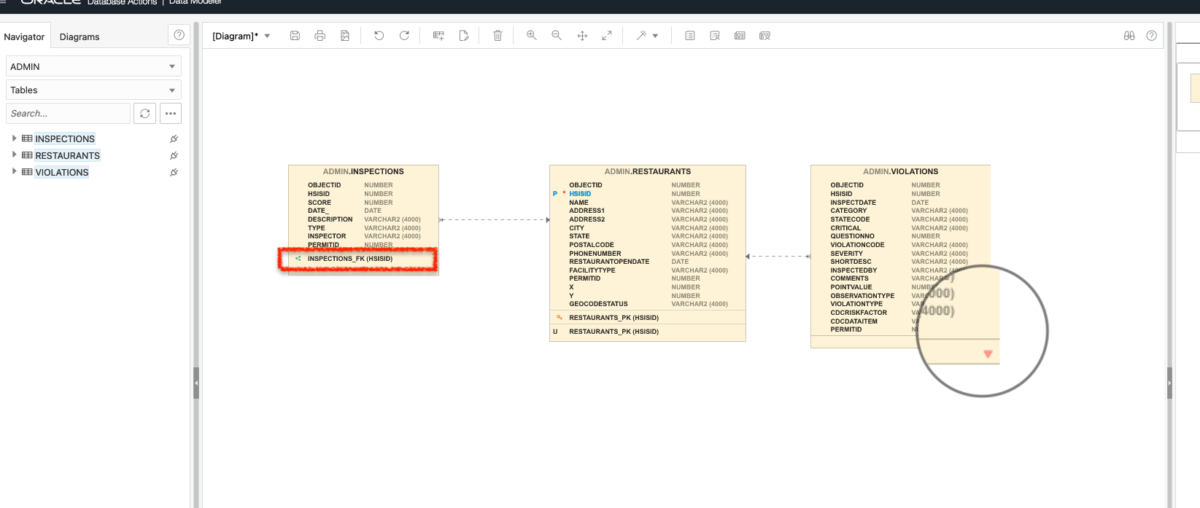
Task: Open the Tables object type dropdown
Action: click(93, 90)
